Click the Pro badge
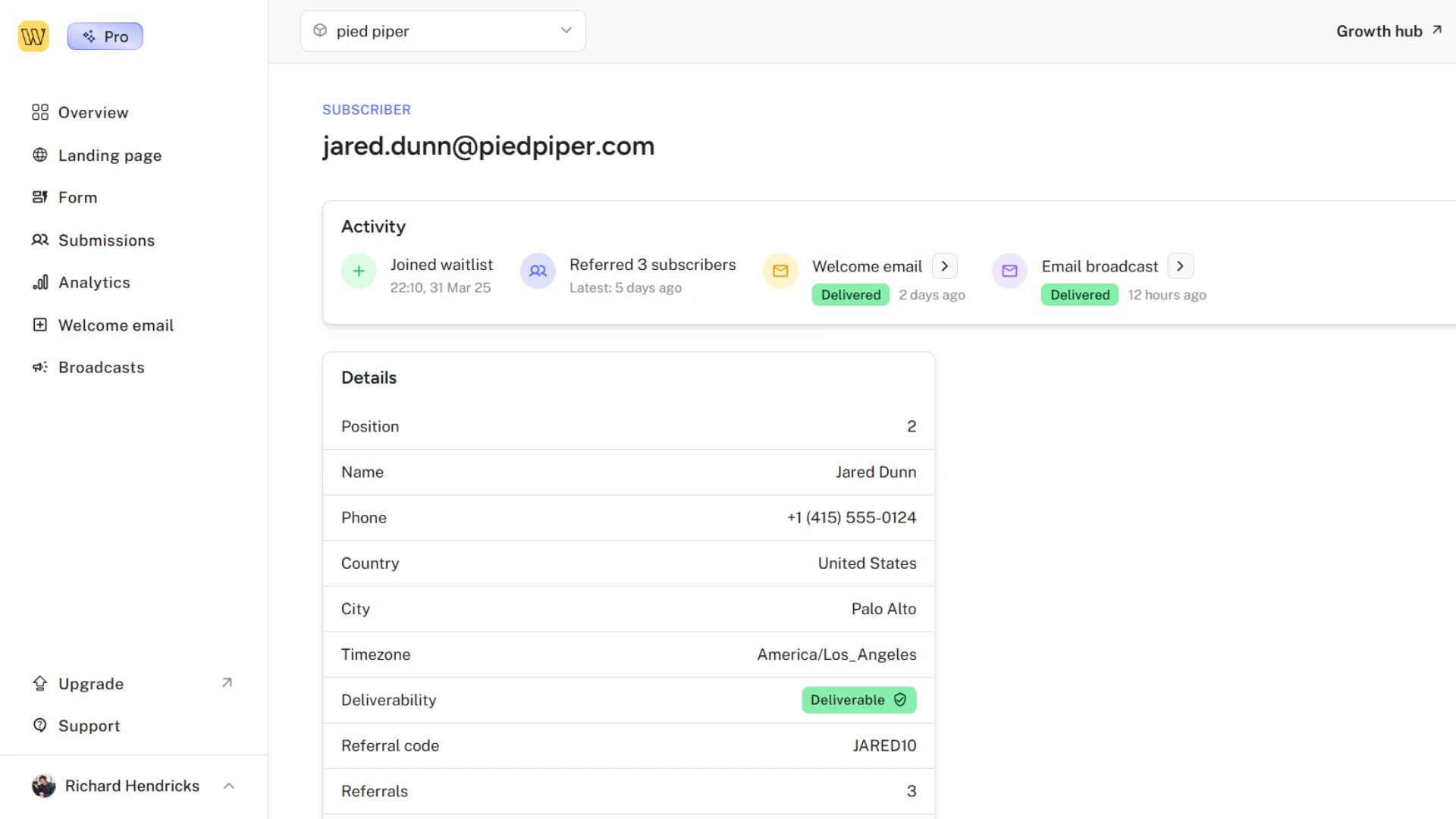This screenshot has width=1456, height=819. pos(105,36)
